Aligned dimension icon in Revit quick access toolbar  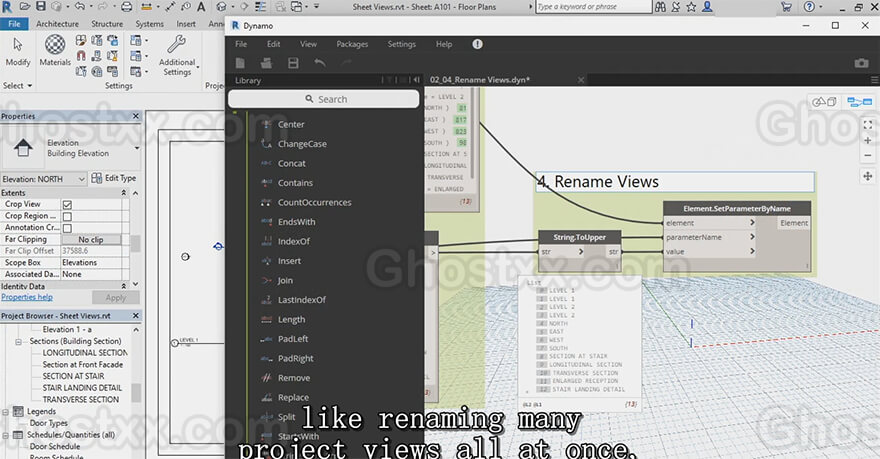tap(171, 7)
